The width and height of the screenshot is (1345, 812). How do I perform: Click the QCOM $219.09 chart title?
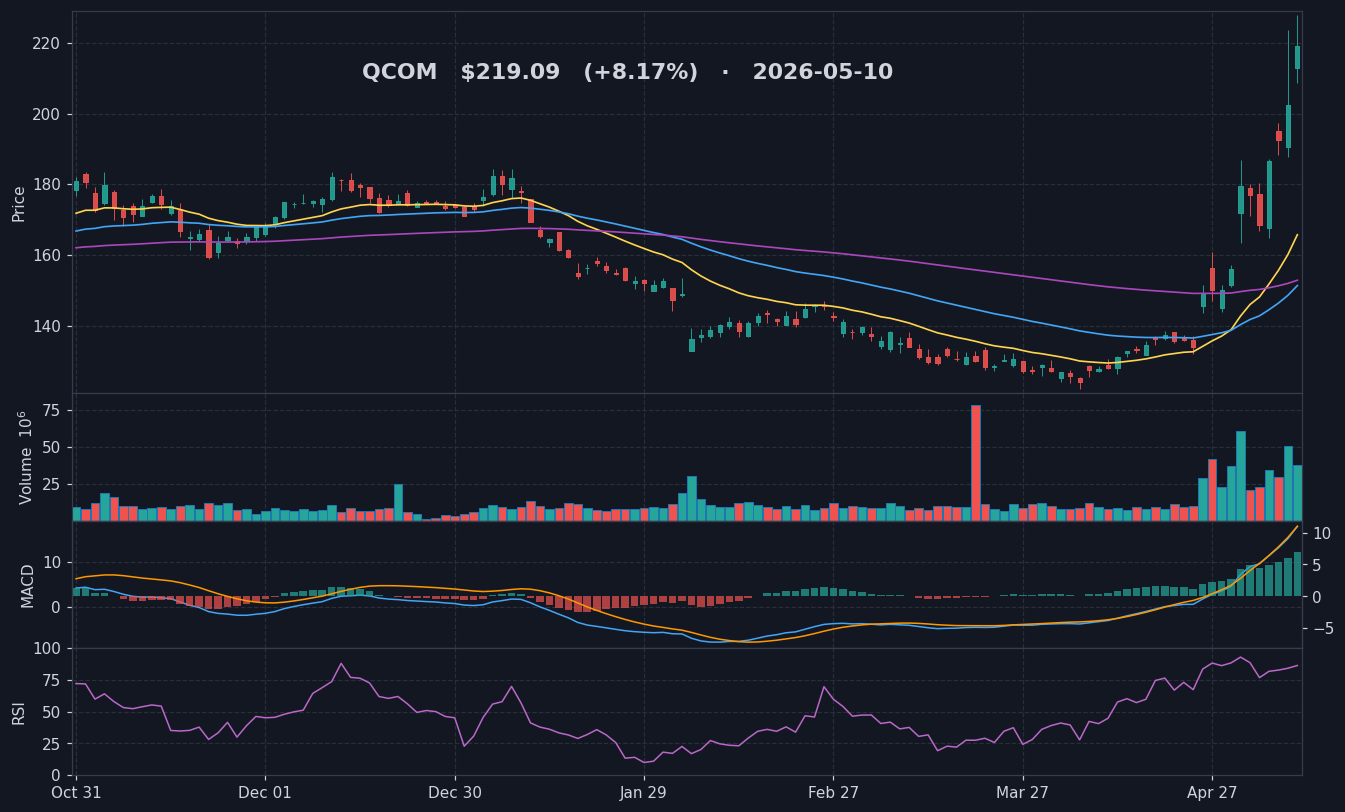coord(627,73)
